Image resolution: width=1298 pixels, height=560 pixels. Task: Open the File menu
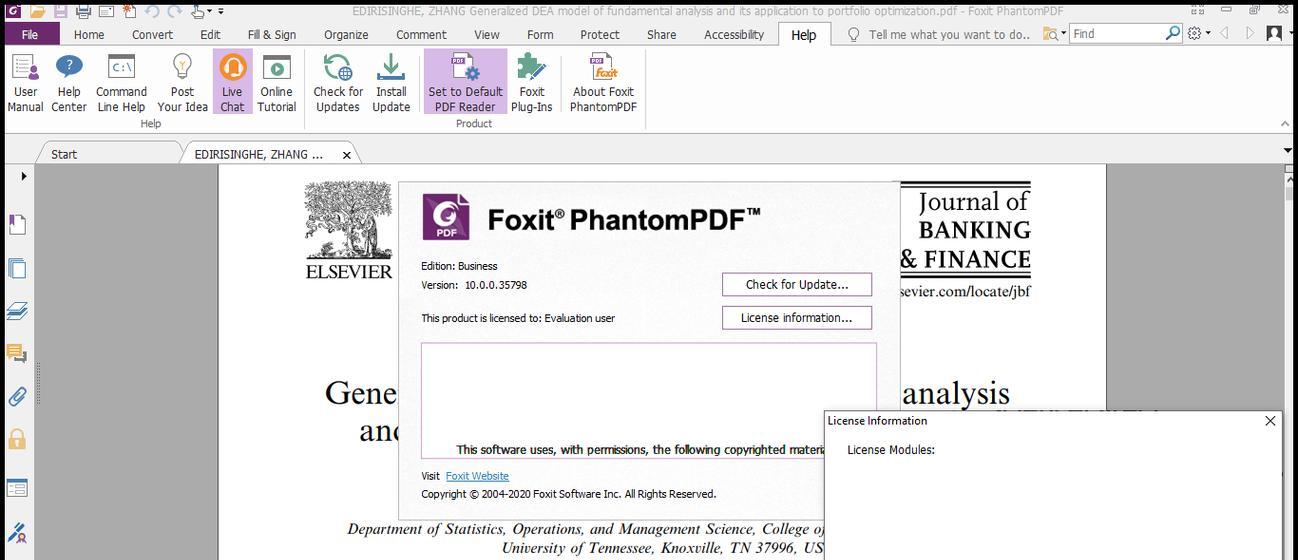pyautogui.click(x=30, y=34)
